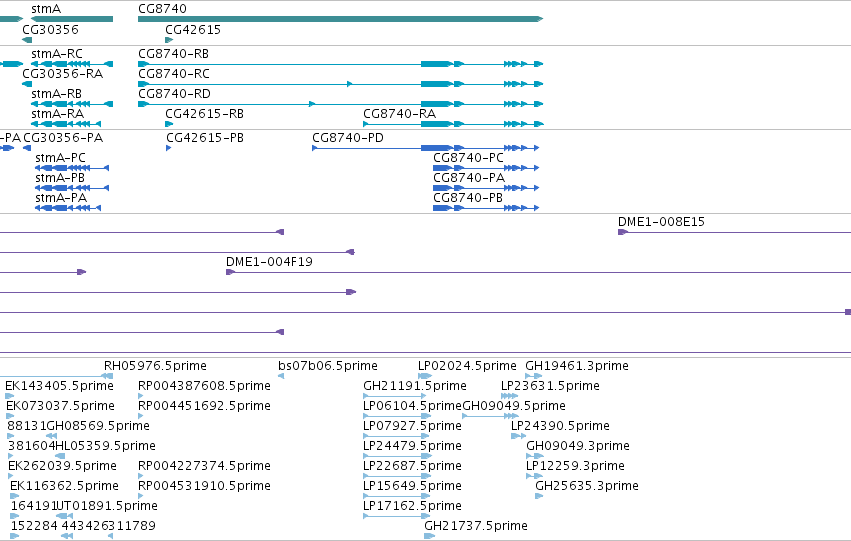Click the DME1-008E15 start arrow

[x=623, y=232]
